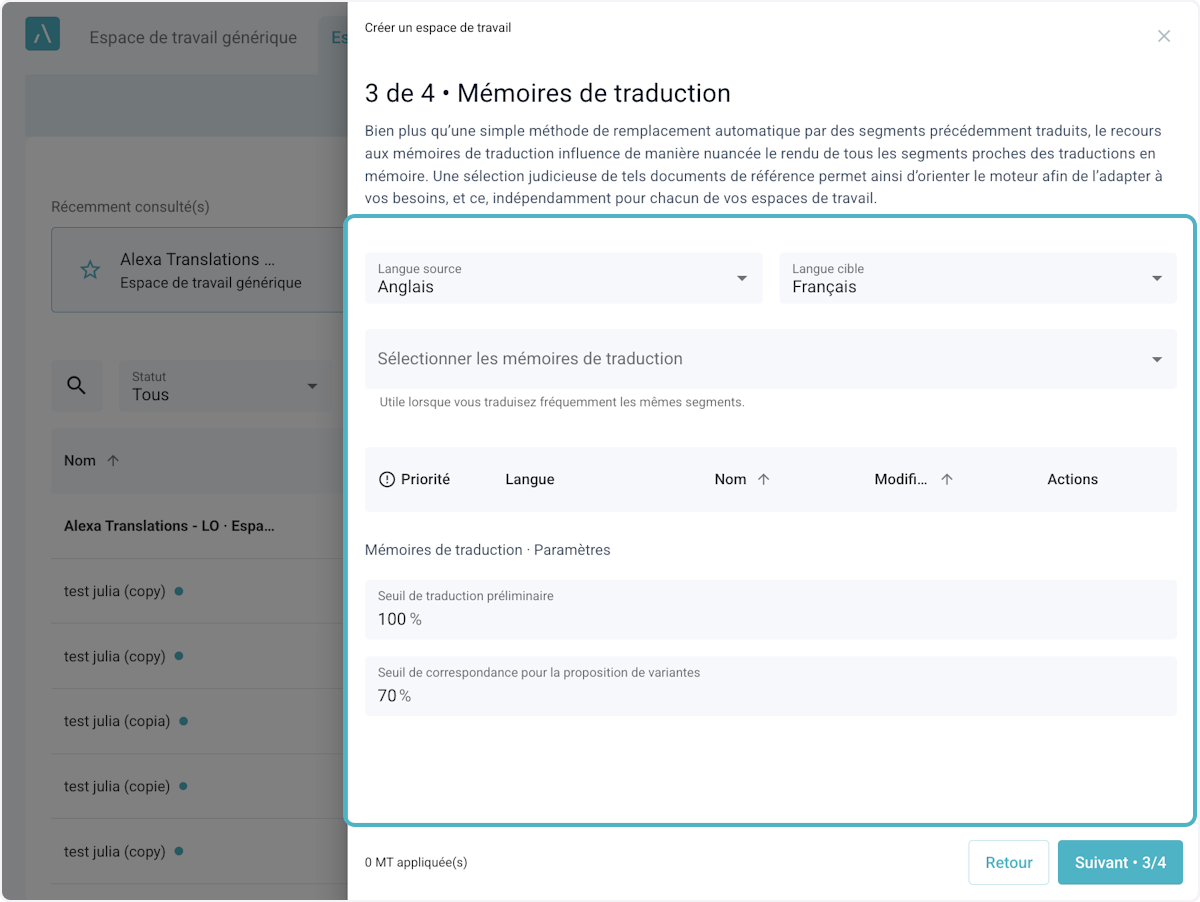Click the variantes correspondance threshold field
Screen dimensions: 1200x902
click(770, 686)
